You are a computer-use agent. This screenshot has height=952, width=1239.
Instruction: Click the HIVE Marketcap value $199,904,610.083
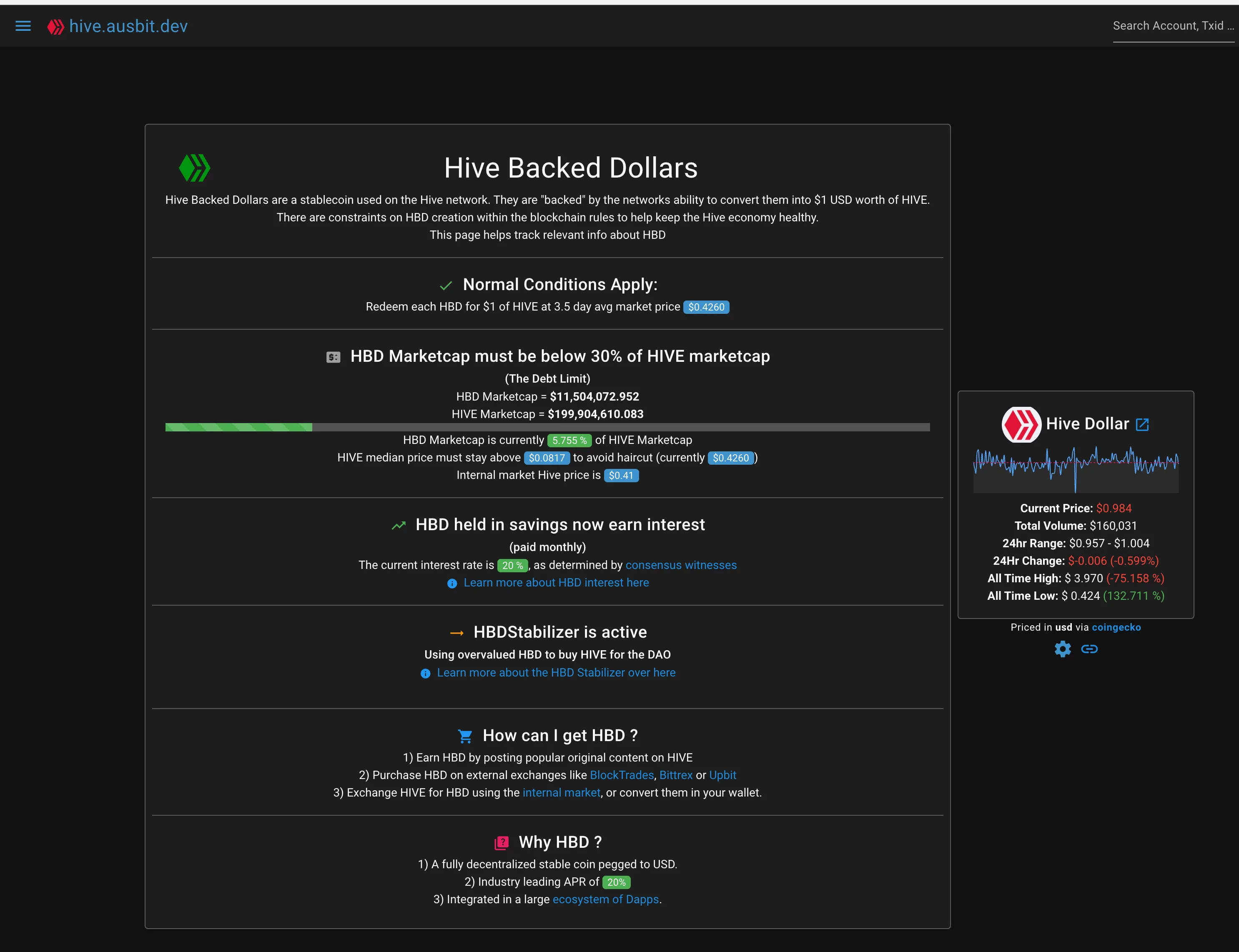tap(595, 414)
